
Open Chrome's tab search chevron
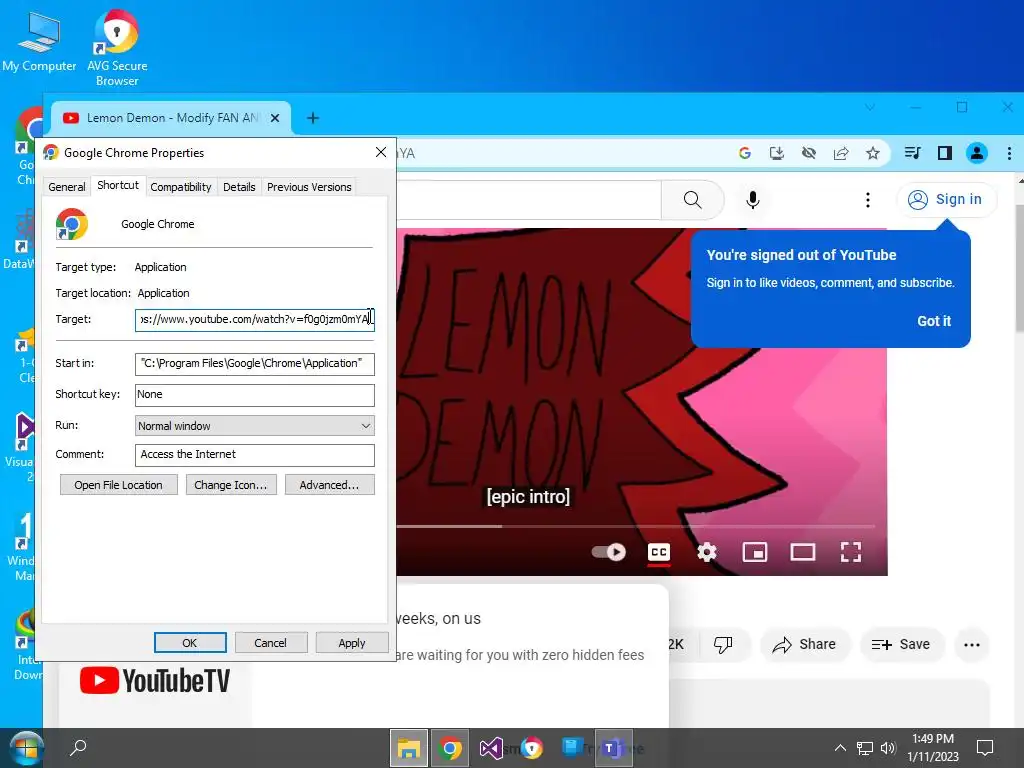tap(869, 106)
